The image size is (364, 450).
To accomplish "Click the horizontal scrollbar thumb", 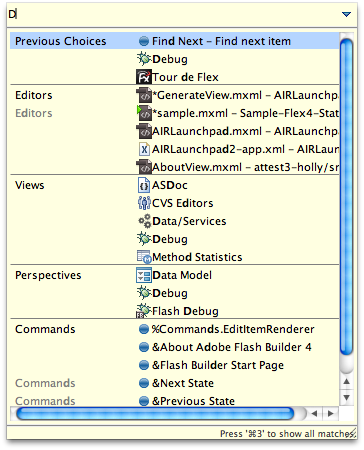I will click(x=155, y=414).
